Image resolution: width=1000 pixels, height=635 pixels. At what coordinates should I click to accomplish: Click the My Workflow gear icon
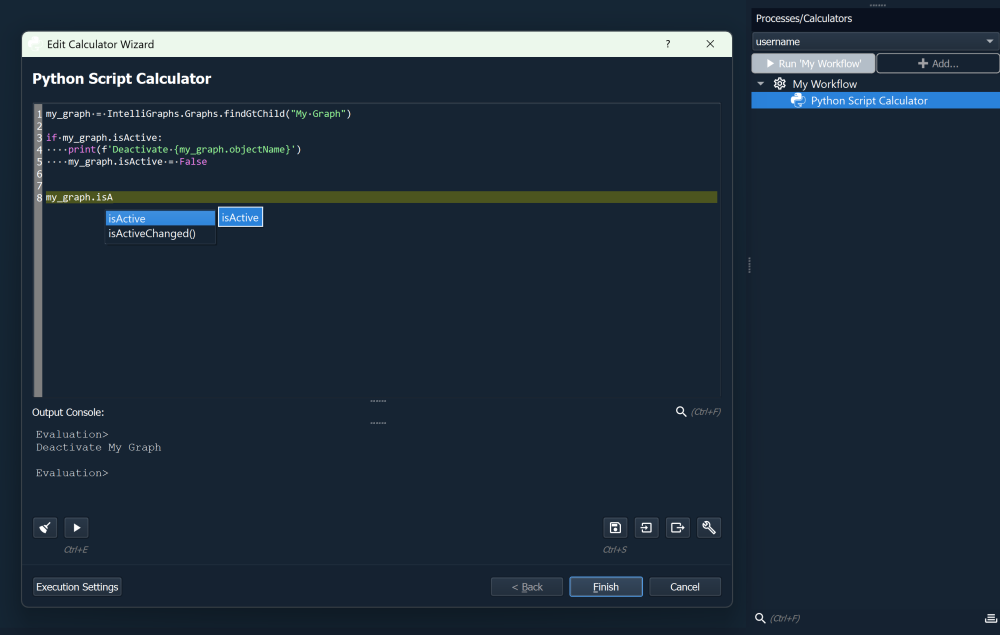point(779,84)
